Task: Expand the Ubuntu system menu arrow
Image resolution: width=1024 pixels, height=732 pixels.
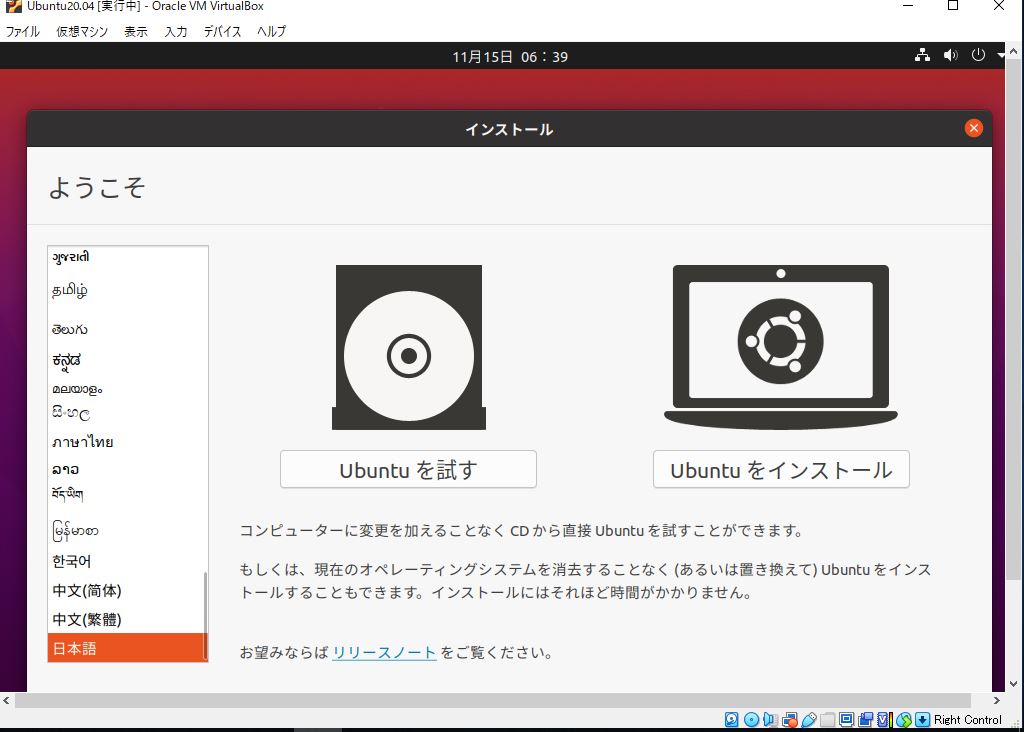Action: 1001,56
